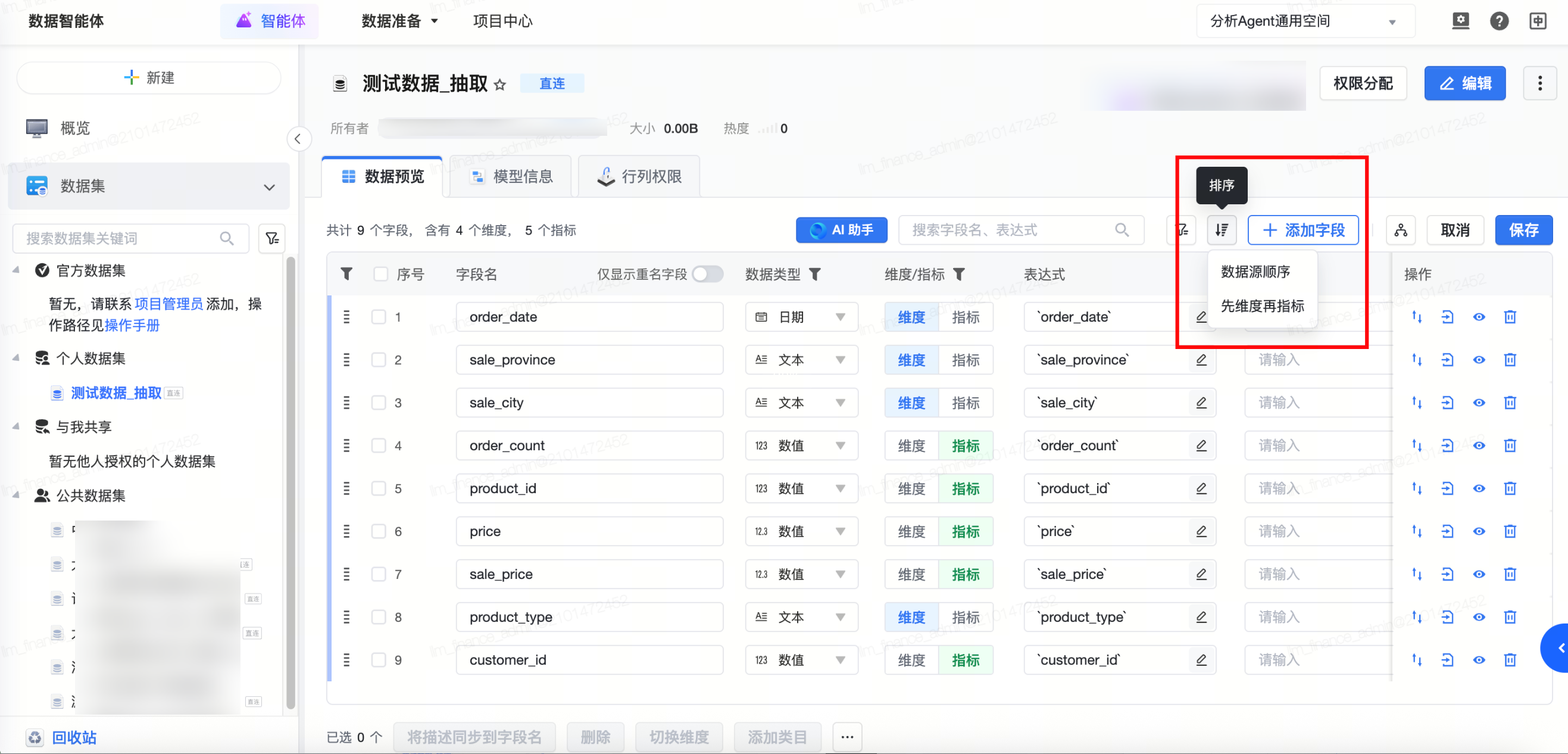Toggle the 仅显示重名字段 switch
This screenshot has width=1568, height=754.
pos(707,274)
